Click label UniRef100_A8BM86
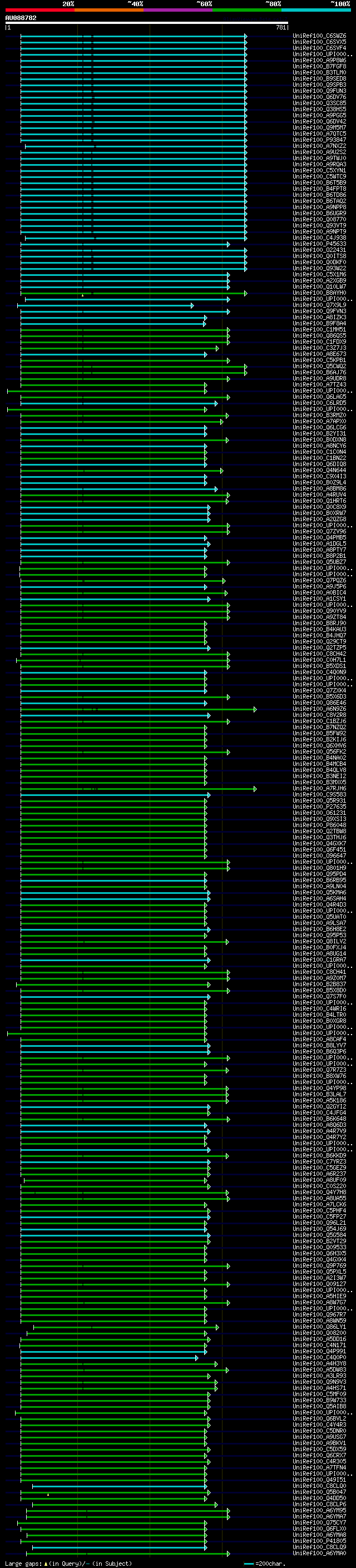The image size is (356, 1568). (319, 489)
